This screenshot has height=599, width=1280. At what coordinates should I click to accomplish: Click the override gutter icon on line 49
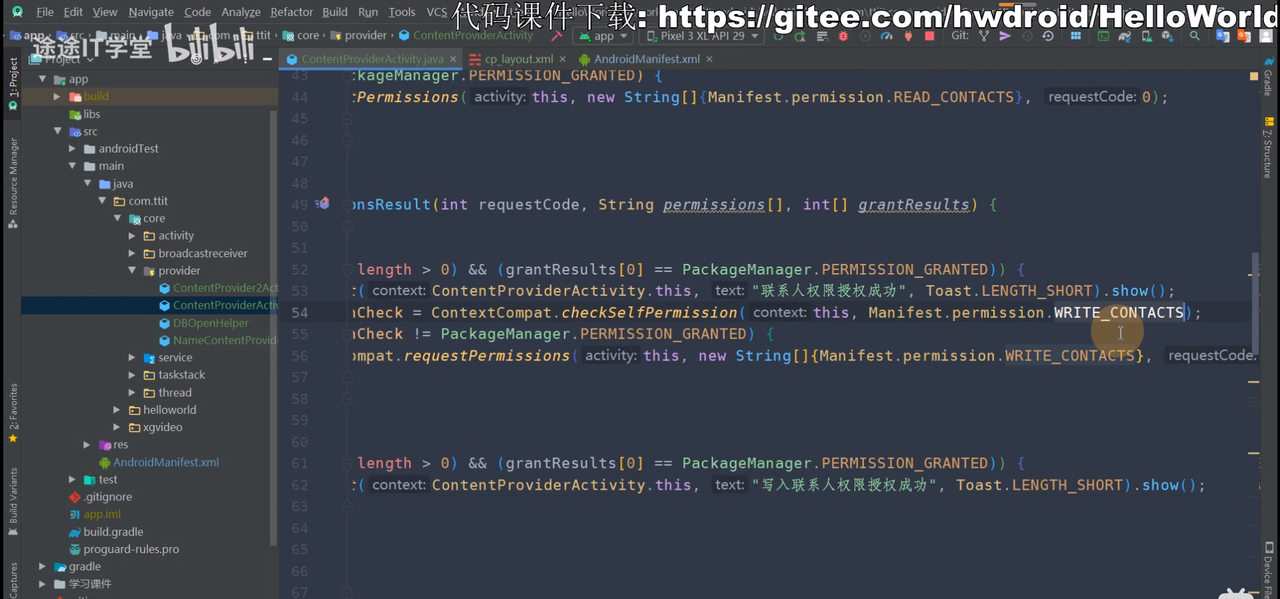click(x=322, y=204)
